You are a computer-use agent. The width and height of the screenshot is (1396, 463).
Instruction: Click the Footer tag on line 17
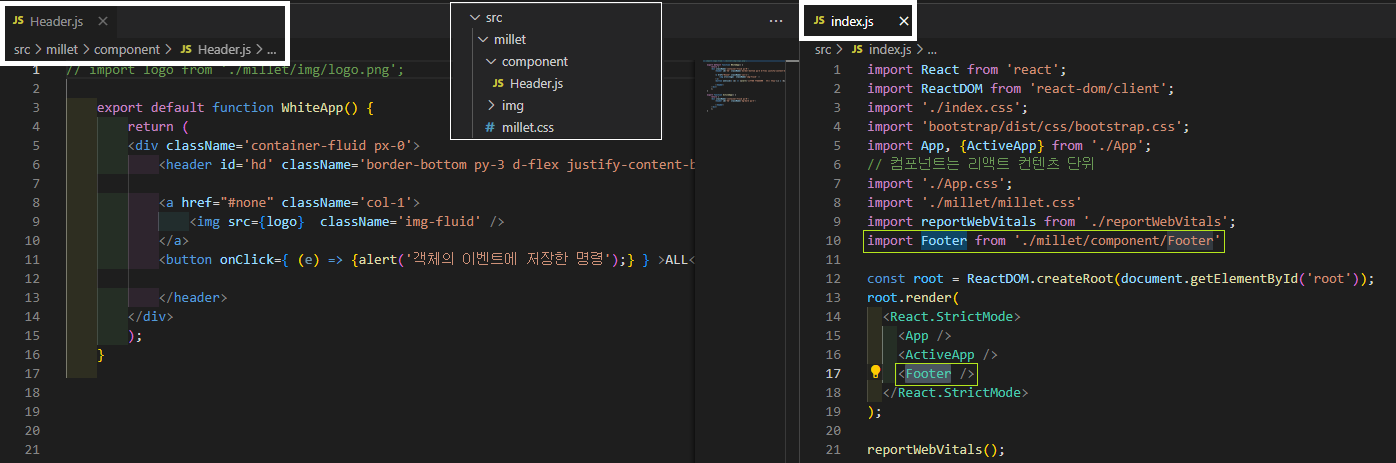(928, 374)
